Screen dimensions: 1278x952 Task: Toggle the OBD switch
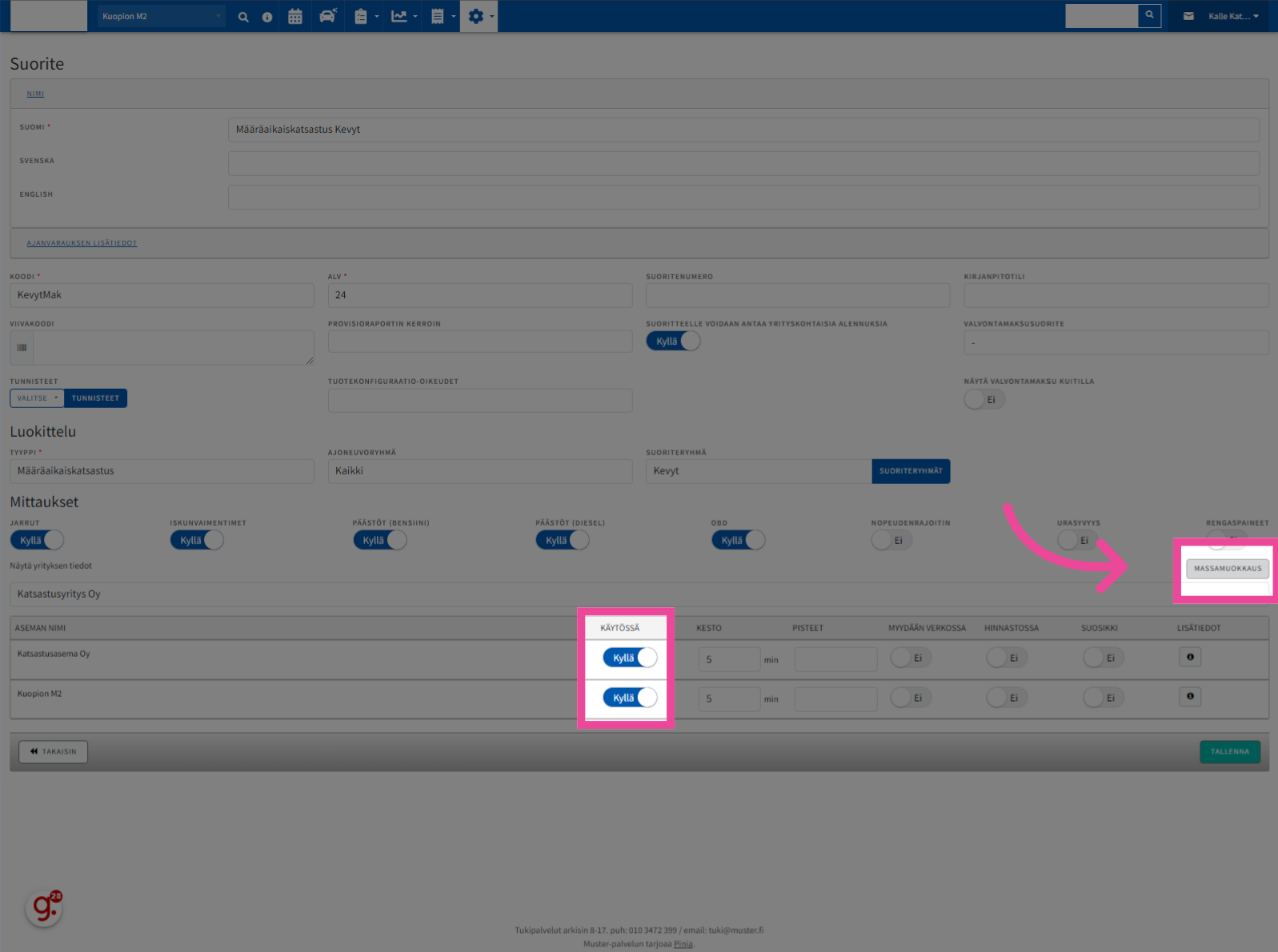[x=739, y=541]
